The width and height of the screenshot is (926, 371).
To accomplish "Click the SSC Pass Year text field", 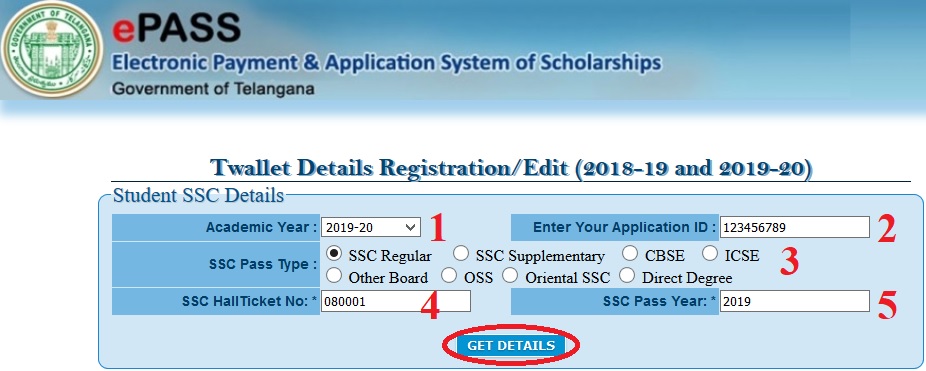I will click(794, 301).
